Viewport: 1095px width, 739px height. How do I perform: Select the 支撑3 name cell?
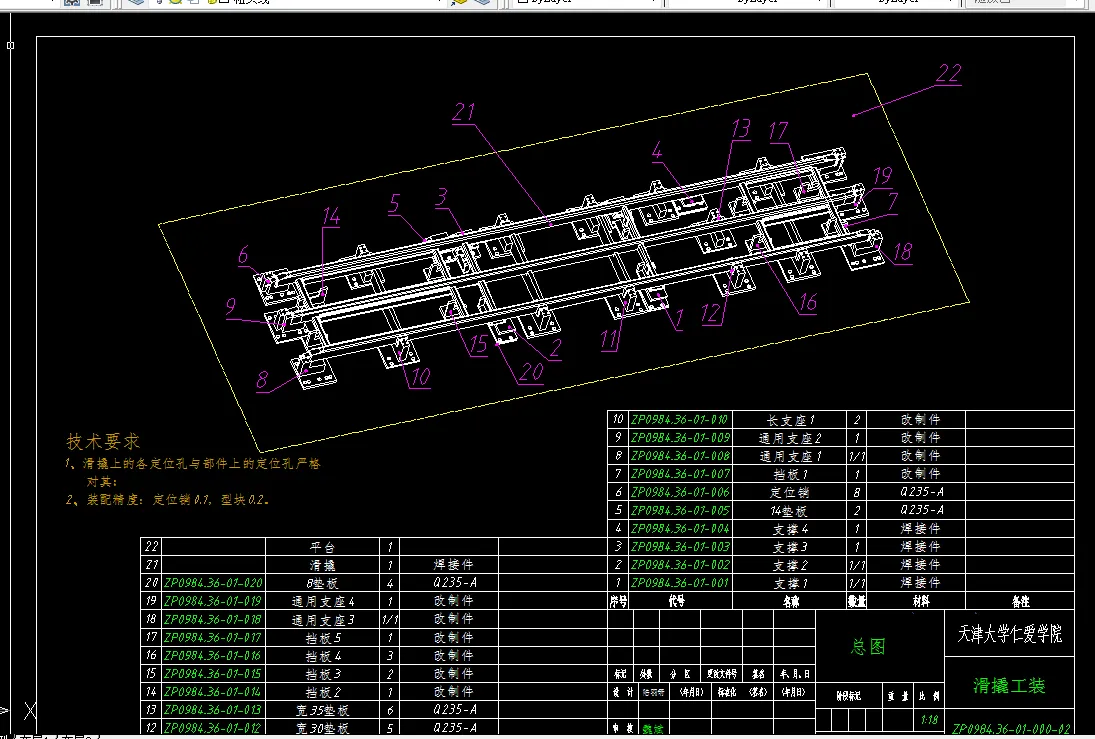tap(790, 547)
